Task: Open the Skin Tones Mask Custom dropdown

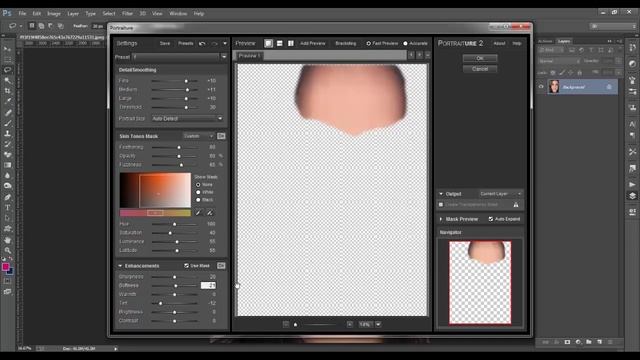Action: click(199, 136)
